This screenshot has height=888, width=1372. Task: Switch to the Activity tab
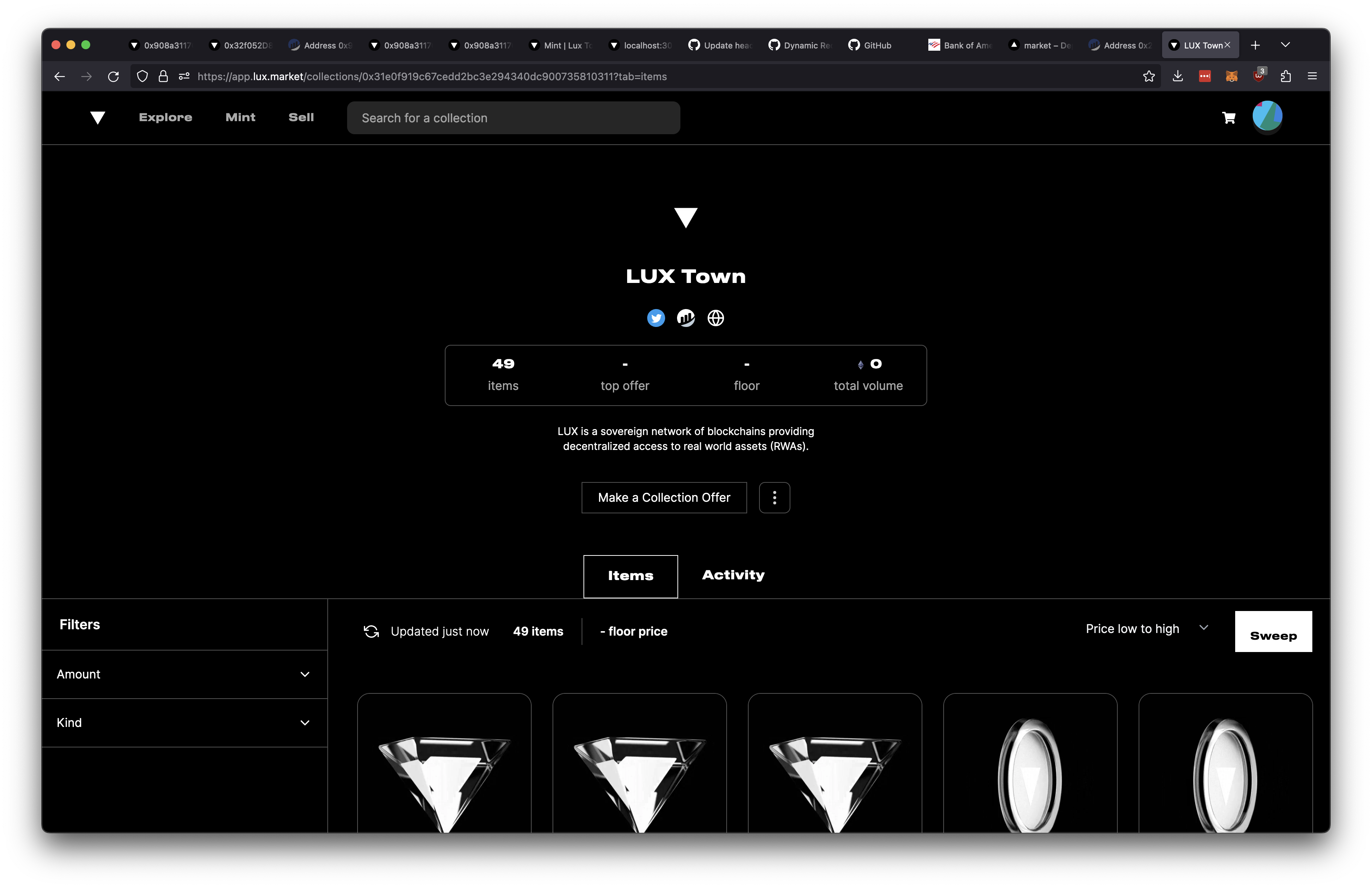point(733,575)
